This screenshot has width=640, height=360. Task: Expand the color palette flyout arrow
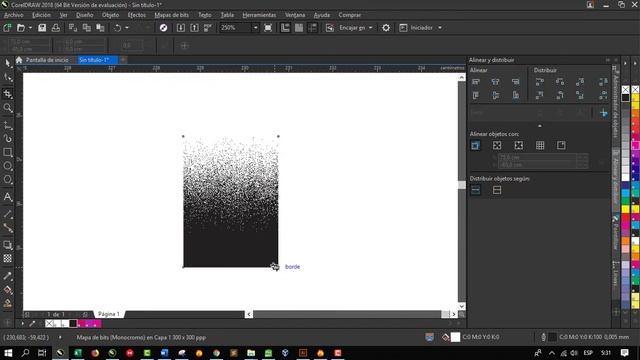pyautogui.click(x=625, y=63)
